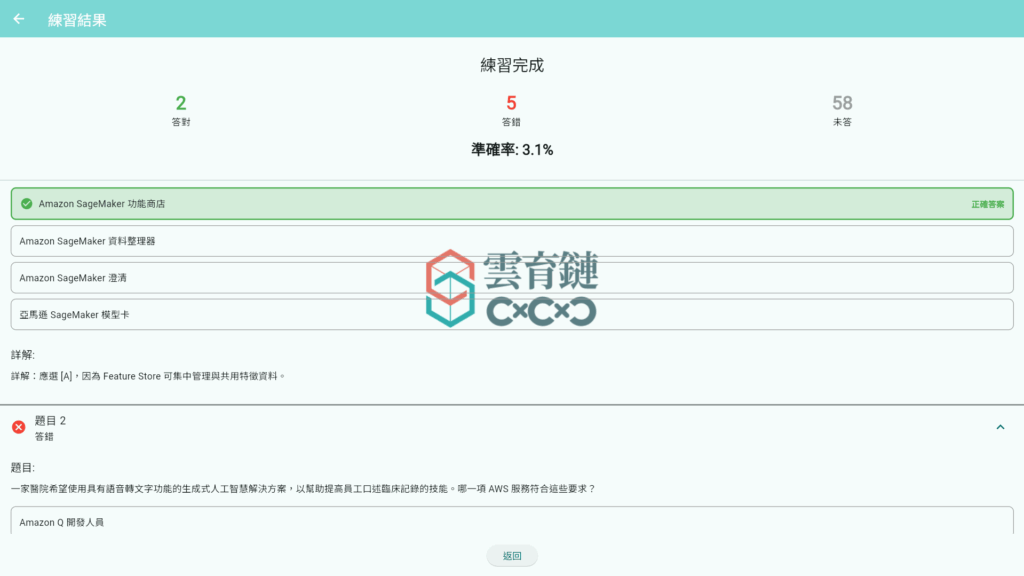Click the green 答對 count of 2
Viewport: 1024px width, 576px height.
pos(181,103)
